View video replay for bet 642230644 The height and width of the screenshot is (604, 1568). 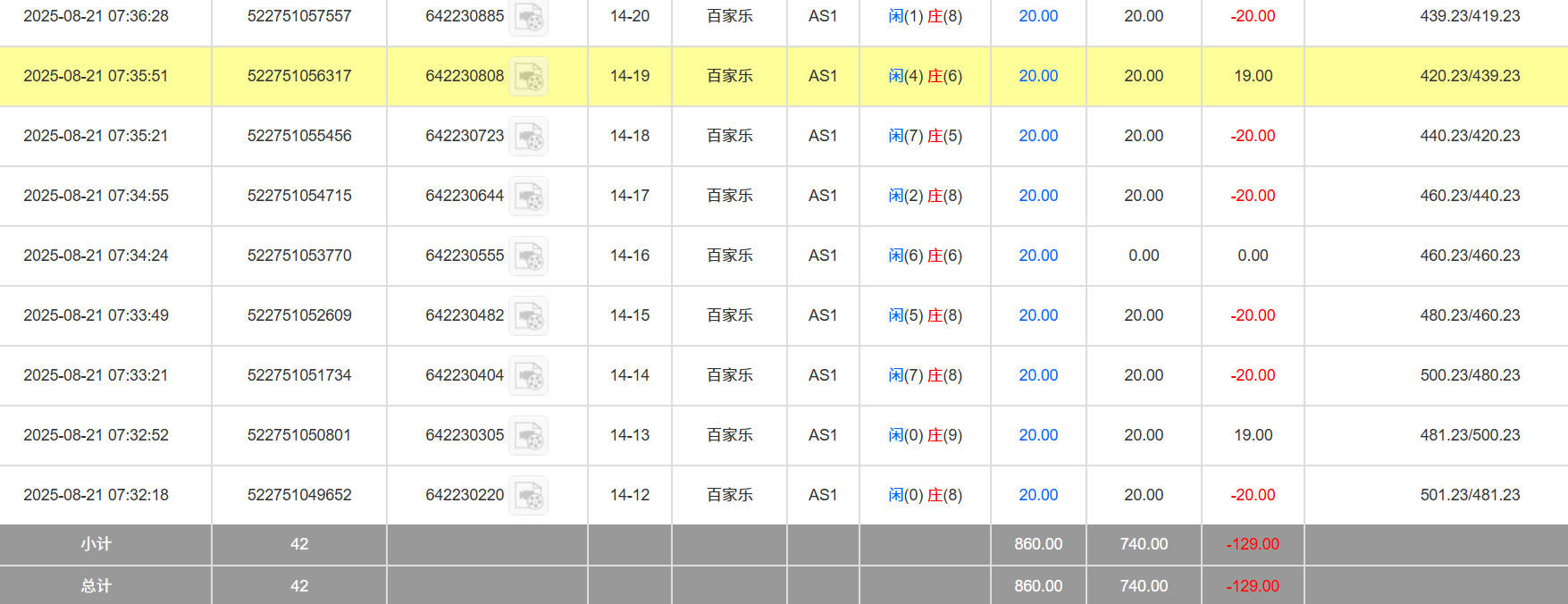529,197
